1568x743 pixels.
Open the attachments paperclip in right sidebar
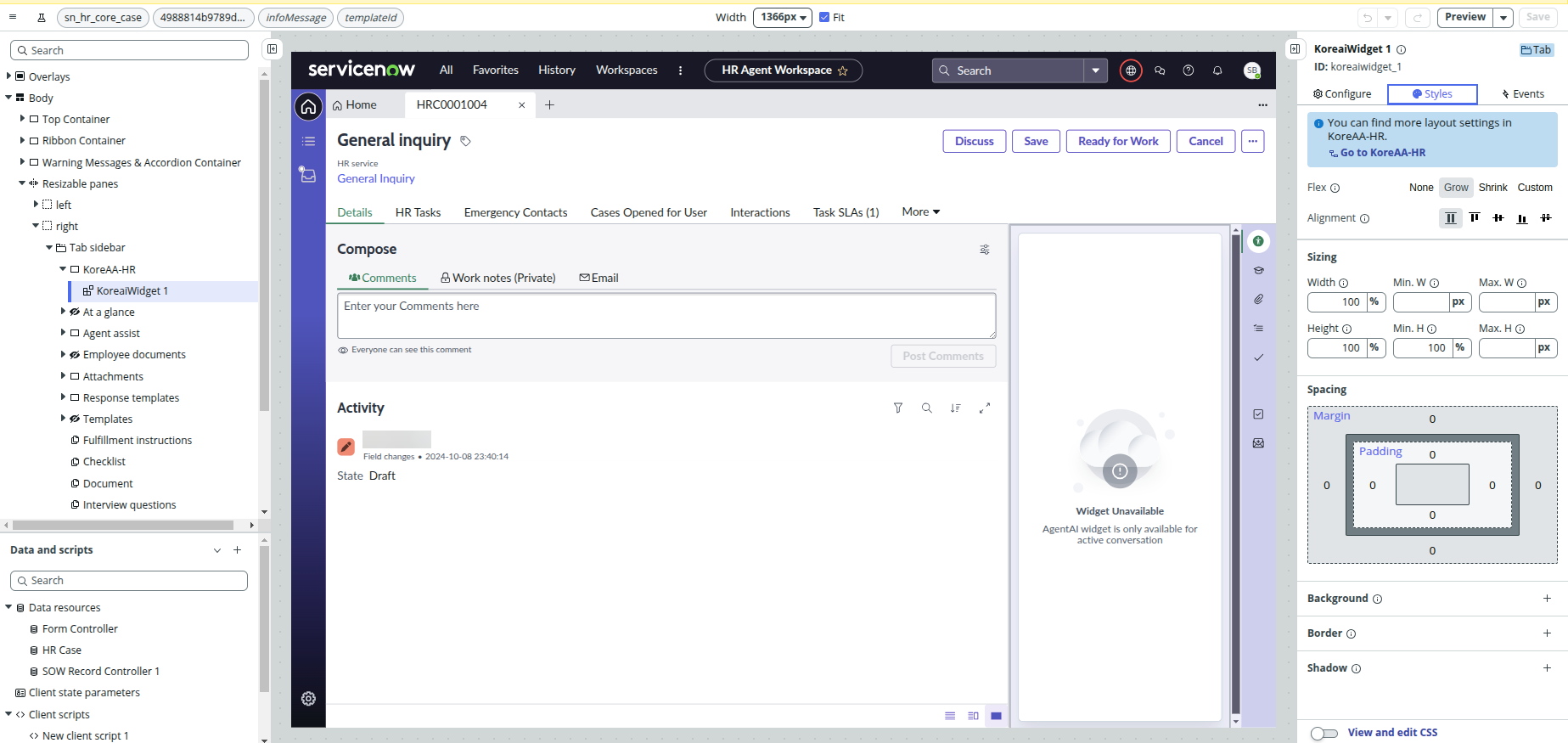click(x=1258, y=299)
